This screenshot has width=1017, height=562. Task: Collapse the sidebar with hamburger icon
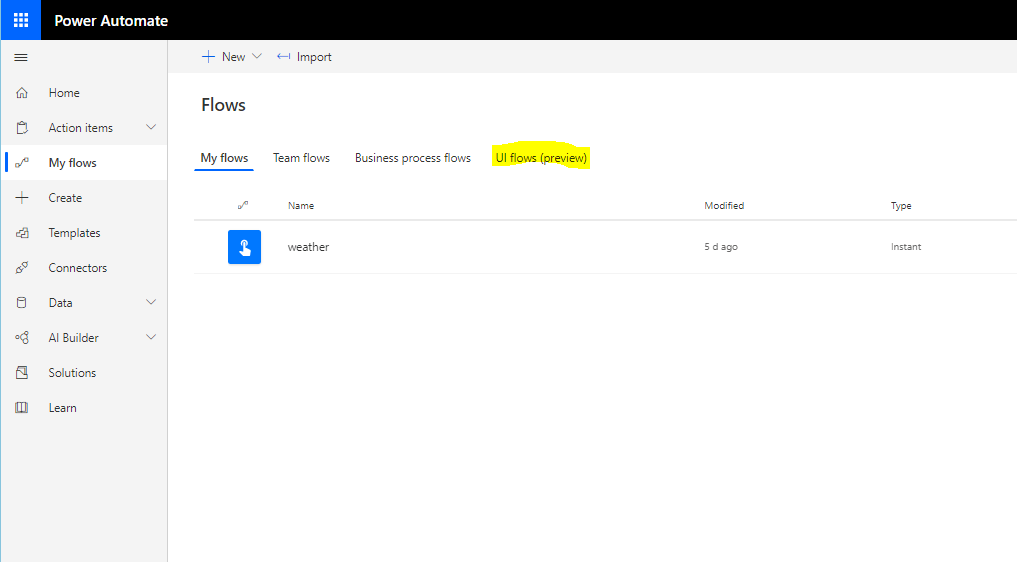click(x=21, y=58)
